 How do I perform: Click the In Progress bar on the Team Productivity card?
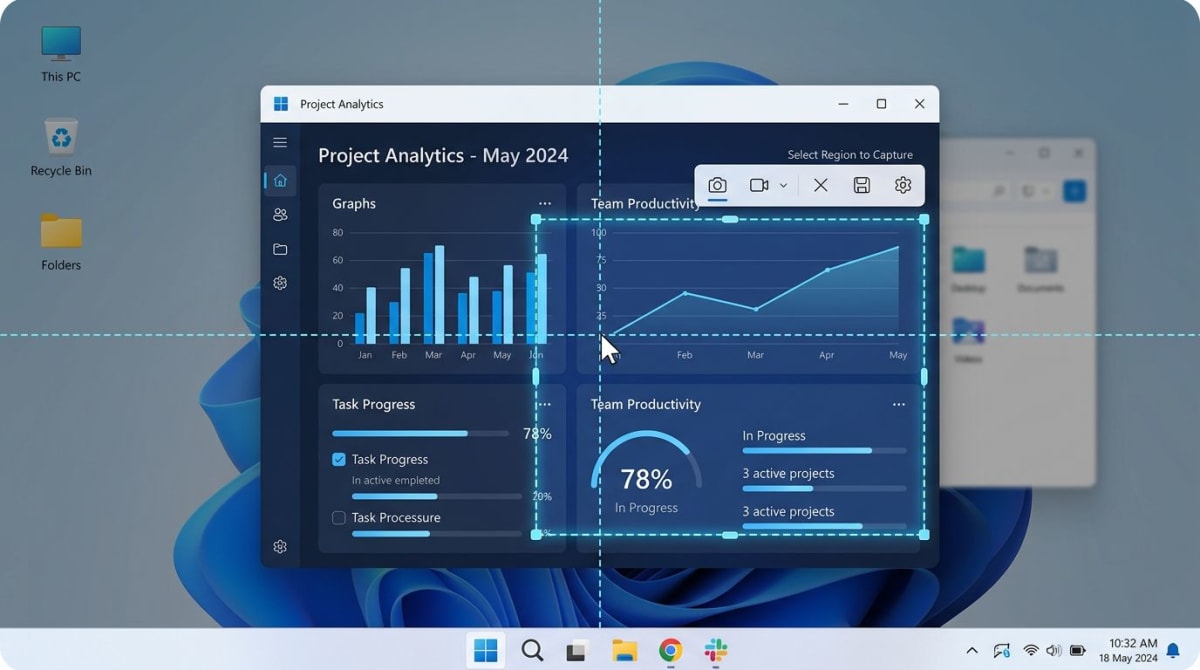click(x=824, y=451)
